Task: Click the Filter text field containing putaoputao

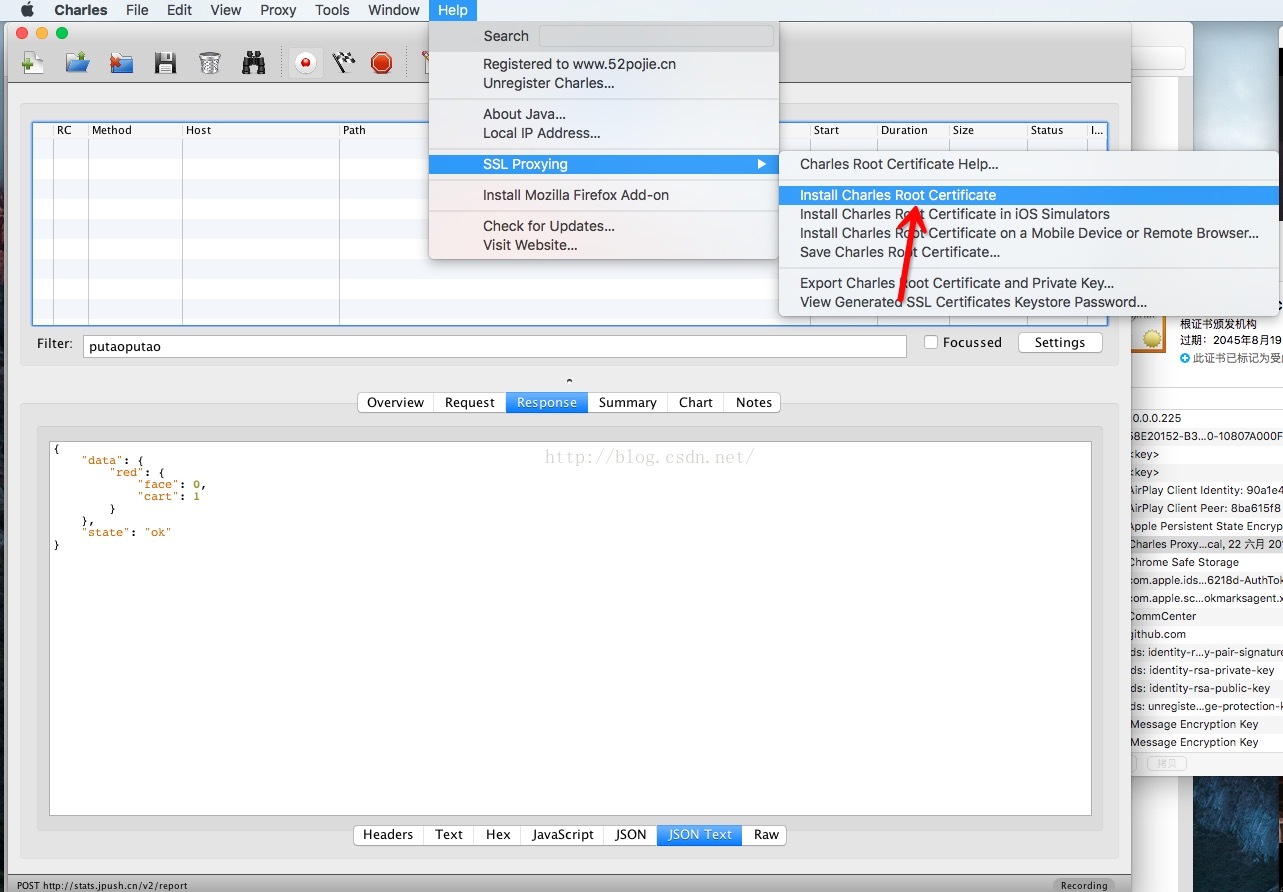Action: [x=494, y=346]
